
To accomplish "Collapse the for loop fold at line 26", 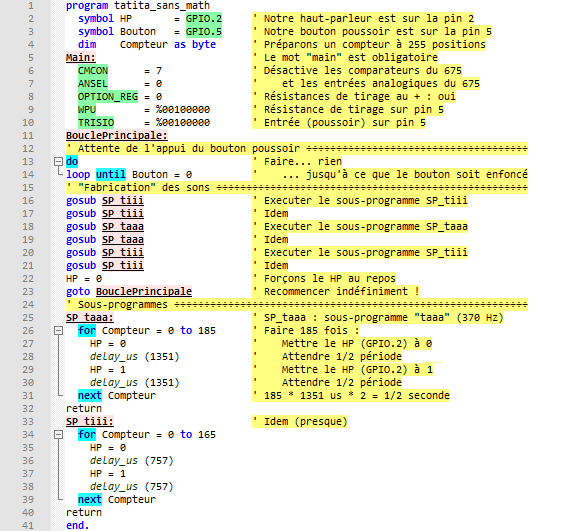I will pos(58,330).
